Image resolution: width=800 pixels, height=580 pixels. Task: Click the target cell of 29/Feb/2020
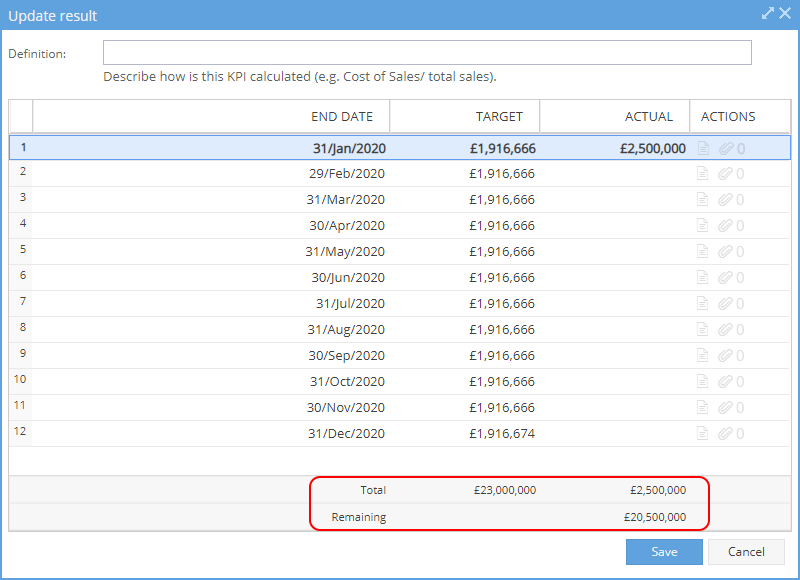click(465, 173)
